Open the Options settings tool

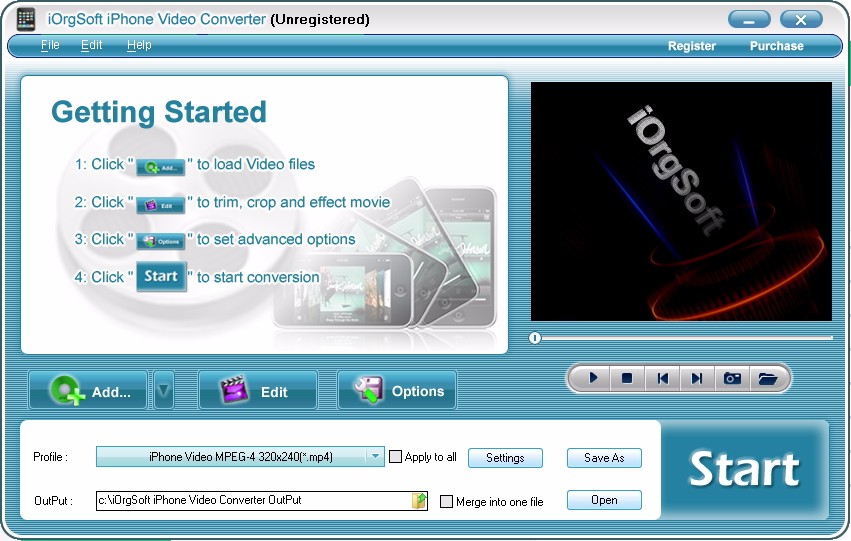[x=397, y=390]
